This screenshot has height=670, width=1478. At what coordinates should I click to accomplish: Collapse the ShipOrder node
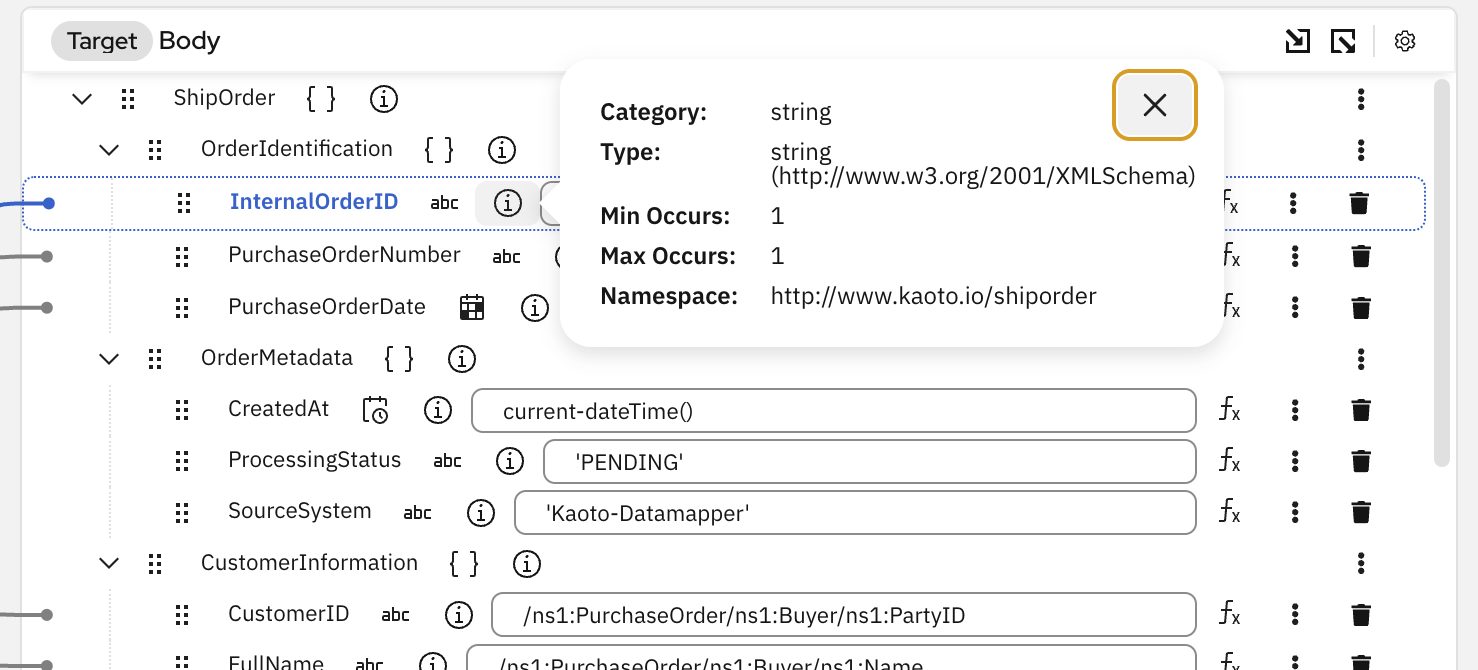82,98
